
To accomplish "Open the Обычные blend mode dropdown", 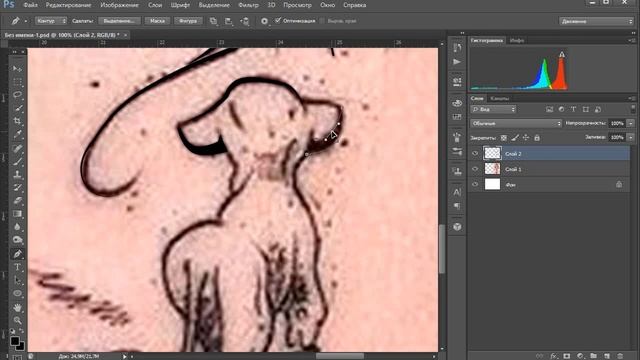I will click(x=516, y=123).
